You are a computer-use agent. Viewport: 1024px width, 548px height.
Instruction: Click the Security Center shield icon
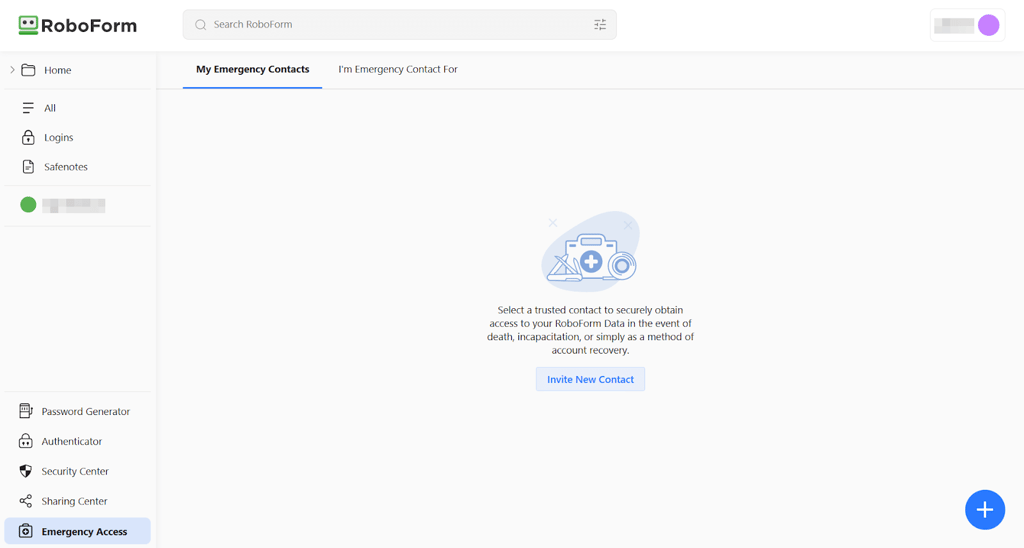[x=25, y=471]
